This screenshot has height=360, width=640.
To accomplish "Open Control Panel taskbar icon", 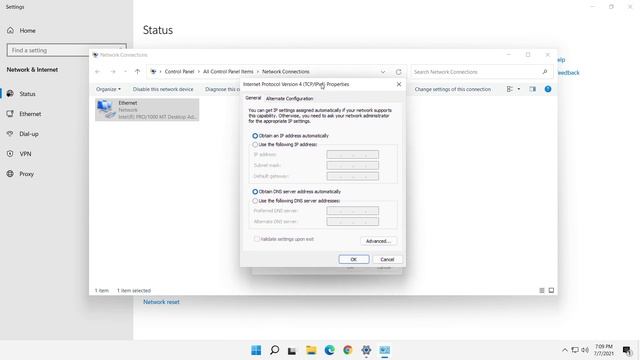I will pos(384,350).
